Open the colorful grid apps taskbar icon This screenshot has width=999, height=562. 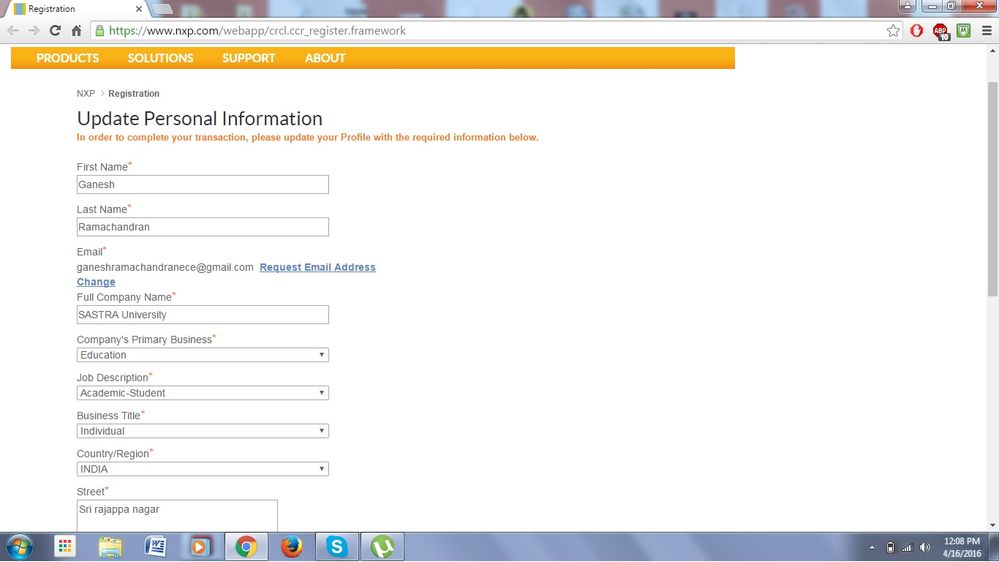pos(64,547)
